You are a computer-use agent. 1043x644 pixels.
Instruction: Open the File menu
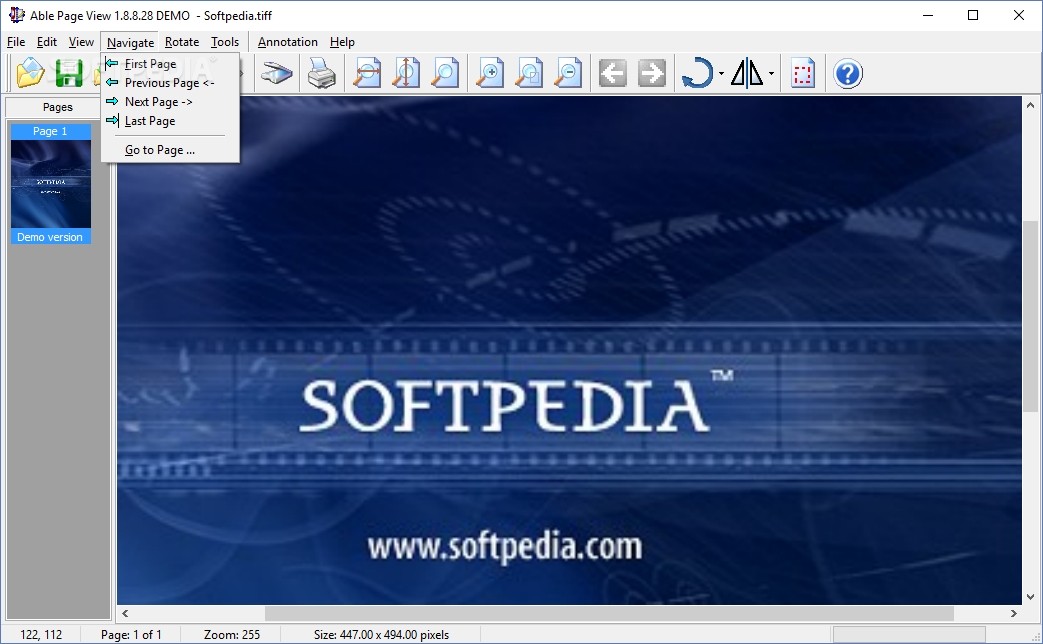16,42
